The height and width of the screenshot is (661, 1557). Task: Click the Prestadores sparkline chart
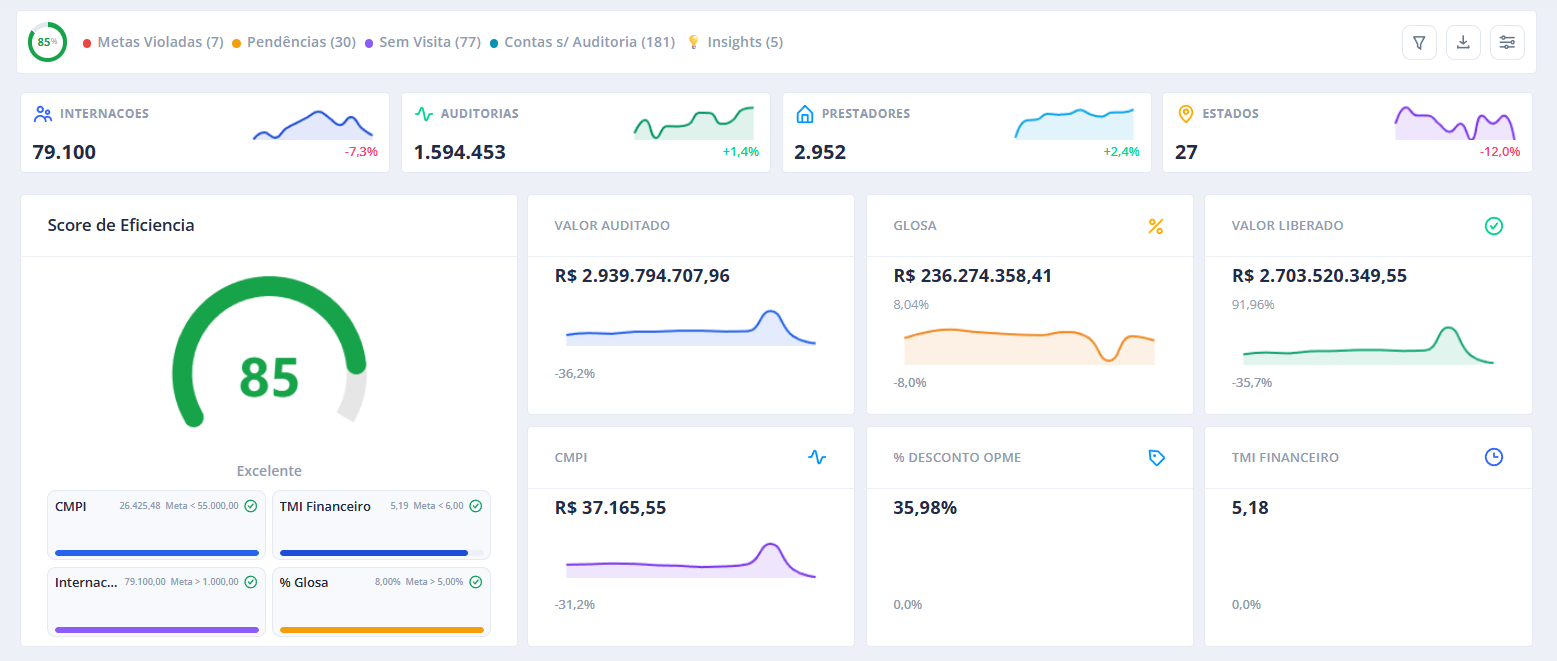(x=1074, y=123)
